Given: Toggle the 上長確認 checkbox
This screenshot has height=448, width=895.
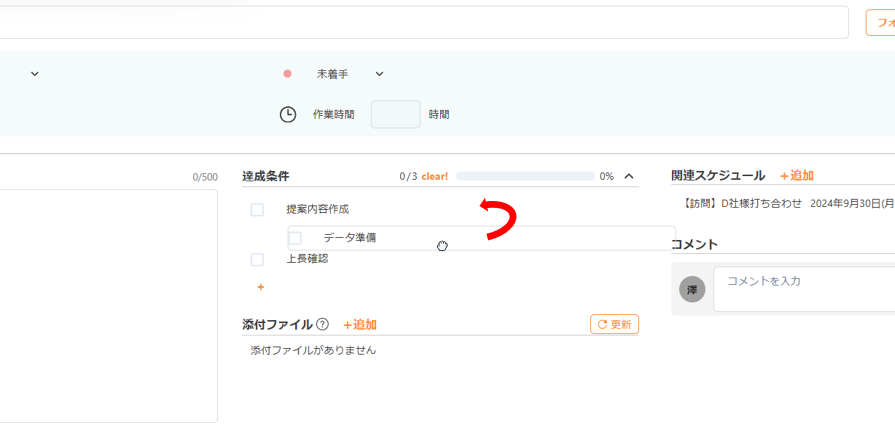Looking at the screenshot, I should pyautogui.click(x=257, y=259).
